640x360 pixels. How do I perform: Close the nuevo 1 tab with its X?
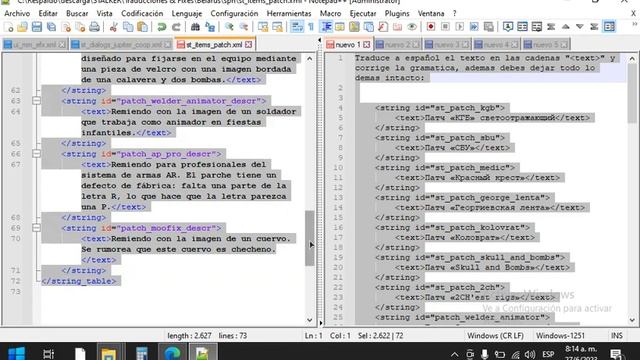click(x=367, y=44)
